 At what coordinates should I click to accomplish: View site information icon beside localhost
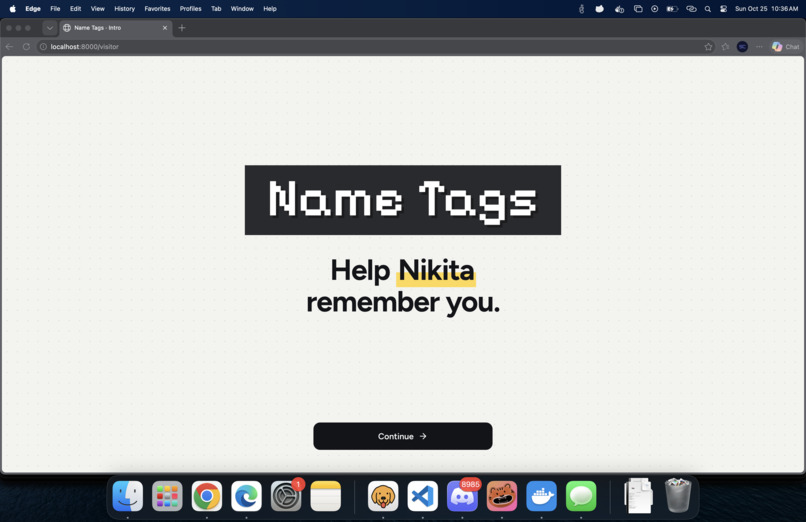(x=44, y=47)
